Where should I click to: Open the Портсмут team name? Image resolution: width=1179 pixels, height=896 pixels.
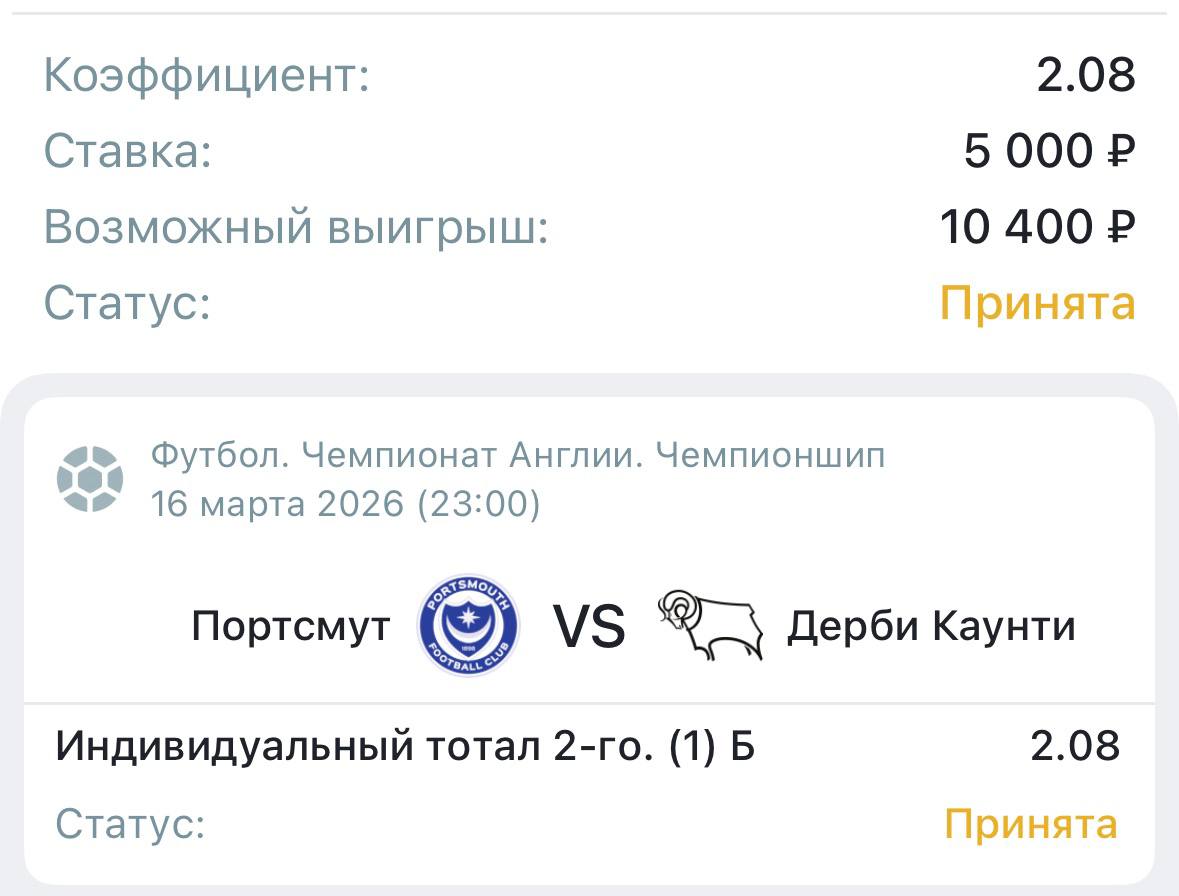(x=291, y=627)
